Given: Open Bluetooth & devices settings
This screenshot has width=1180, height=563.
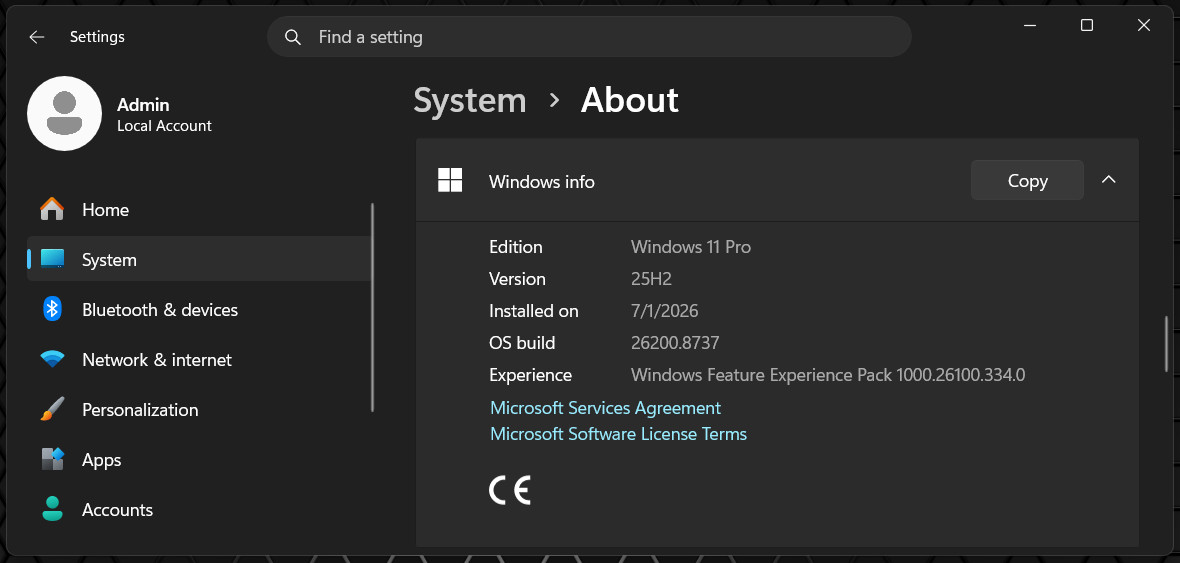Looking at the screenshot, I should point(199,309).
